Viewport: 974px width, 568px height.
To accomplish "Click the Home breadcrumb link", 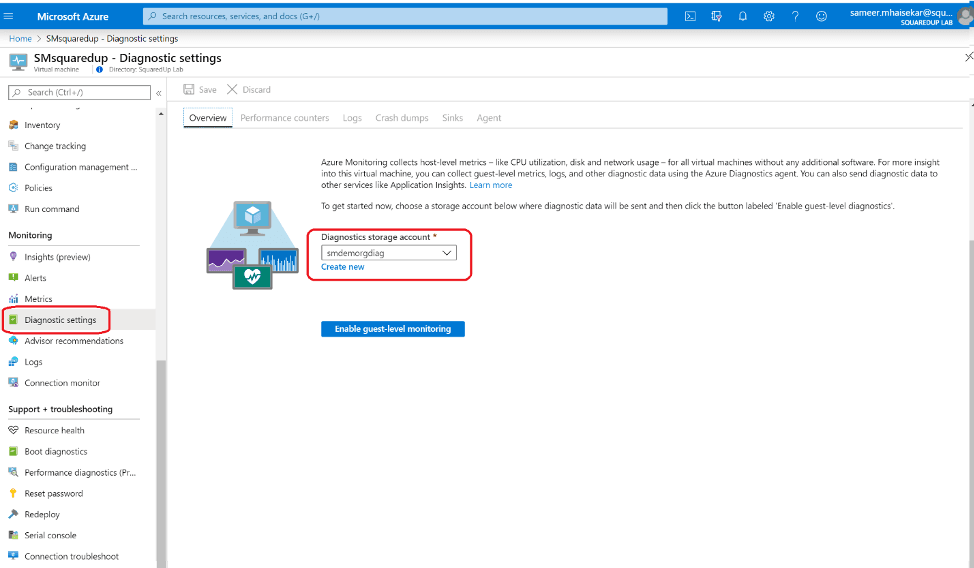I will point(20,38).
